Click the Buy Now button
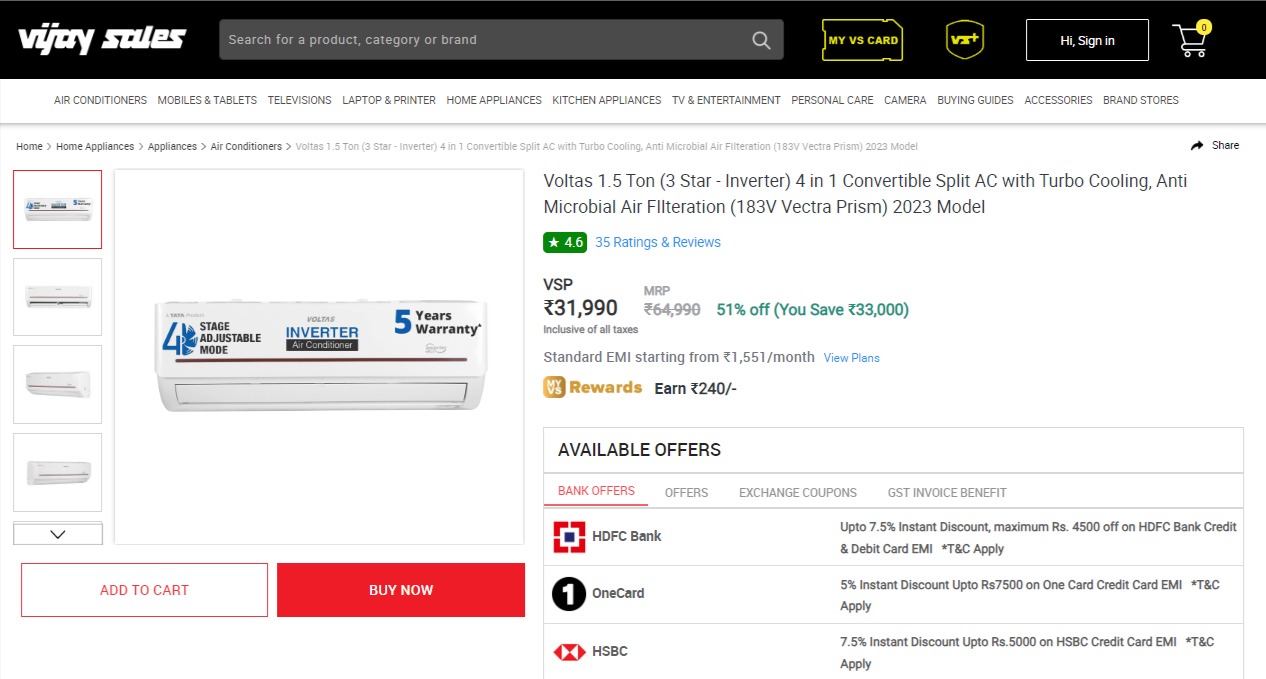Viewport: 1266px width, 679px height. (x=401, y=590)
